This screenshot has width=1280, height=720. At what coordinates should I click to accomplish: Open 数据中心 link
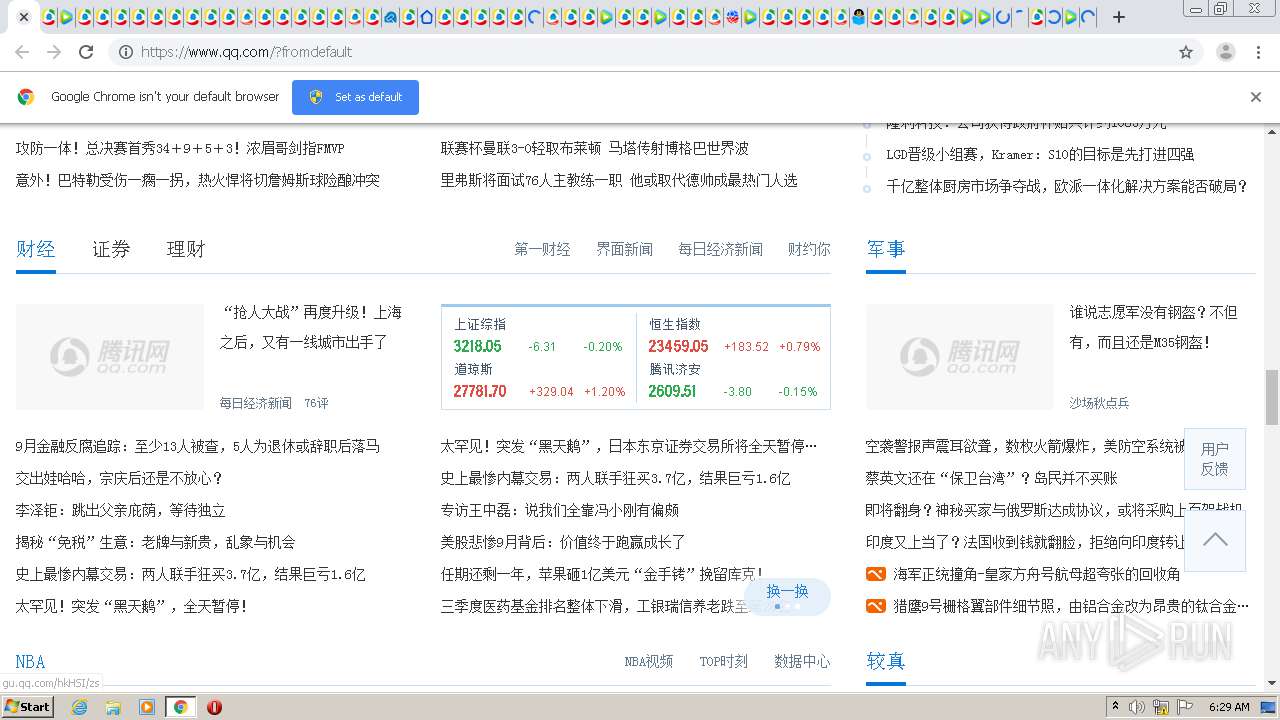[x=802, y=662]
